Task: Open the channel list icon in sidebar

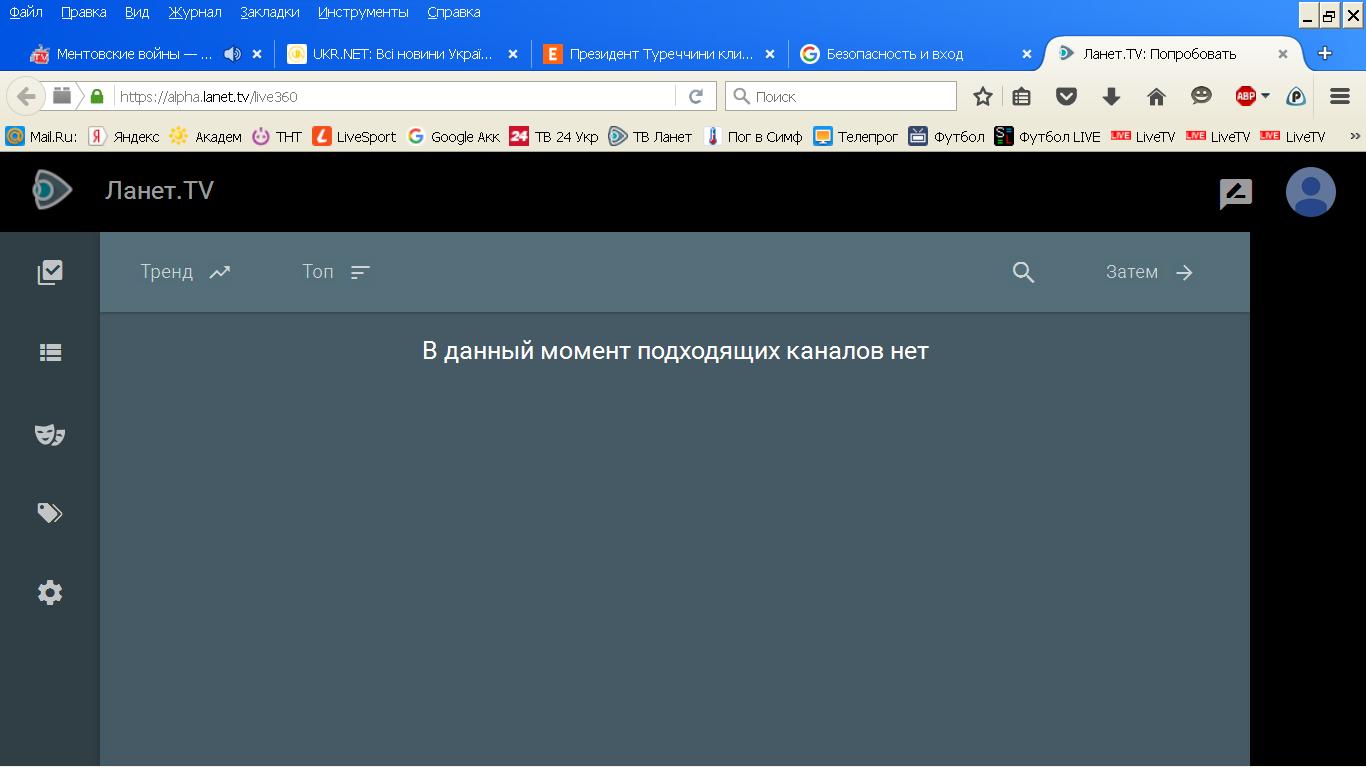Action: pos(50,352)
